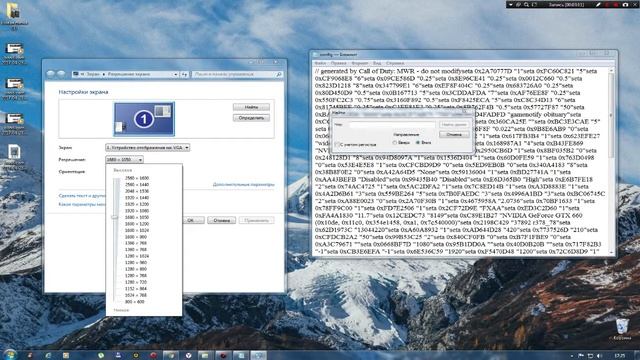The height and width of the screenshot is (360, 640).
Task: Select 1680 × 1050 resolution
Action: pos(137,217)
